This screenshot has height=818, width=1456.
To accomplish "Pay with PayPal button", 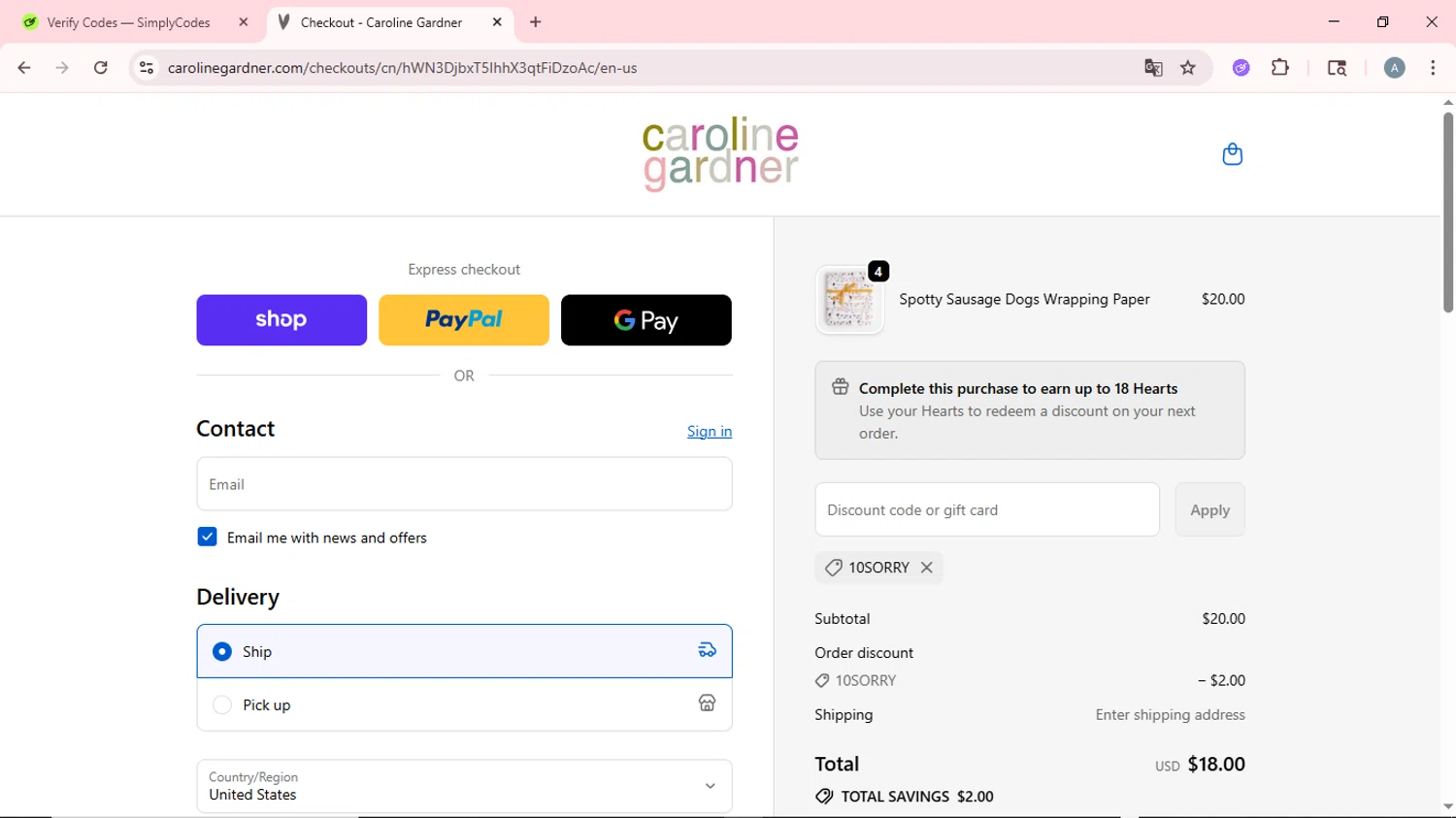I will [x=464, y=320].
